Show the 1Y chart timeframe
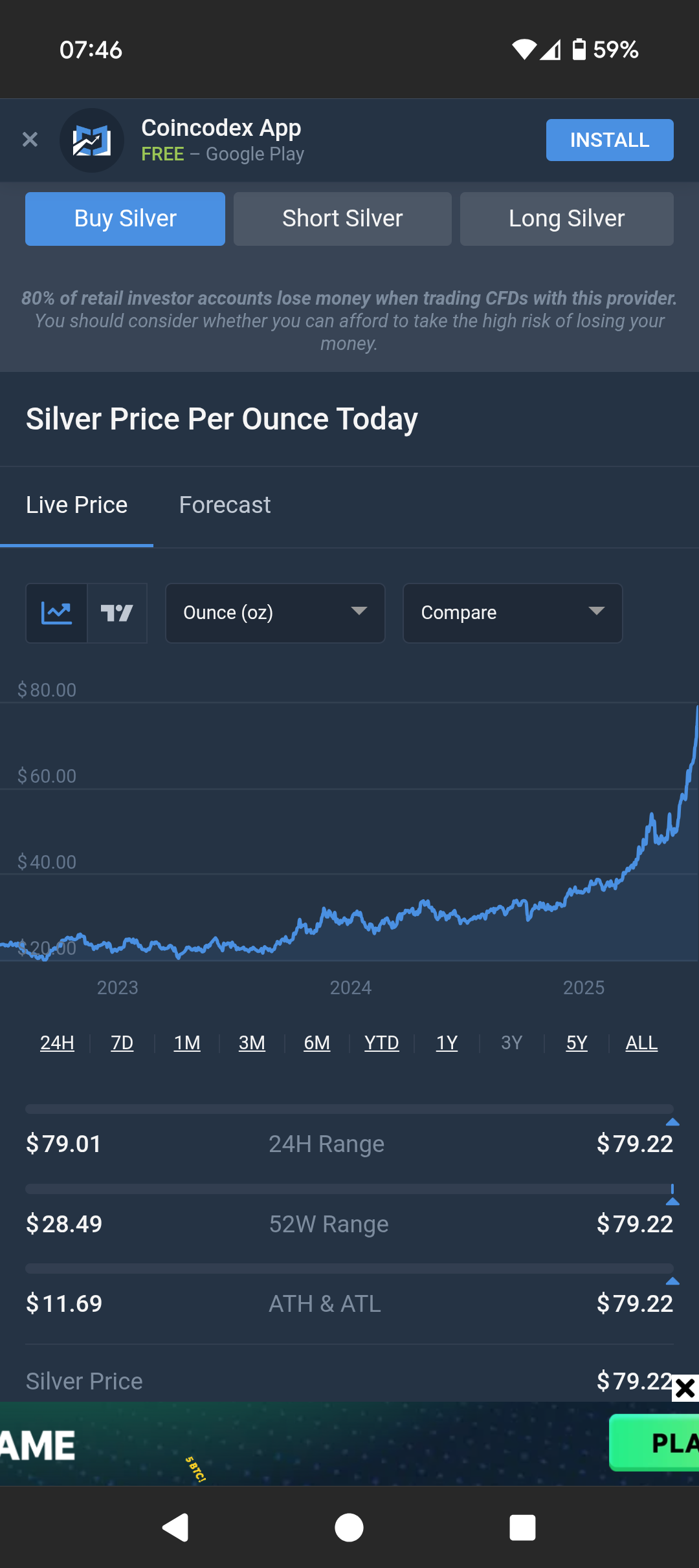699x1568 pixels. pyautogui.click(x=447, y=1043)
